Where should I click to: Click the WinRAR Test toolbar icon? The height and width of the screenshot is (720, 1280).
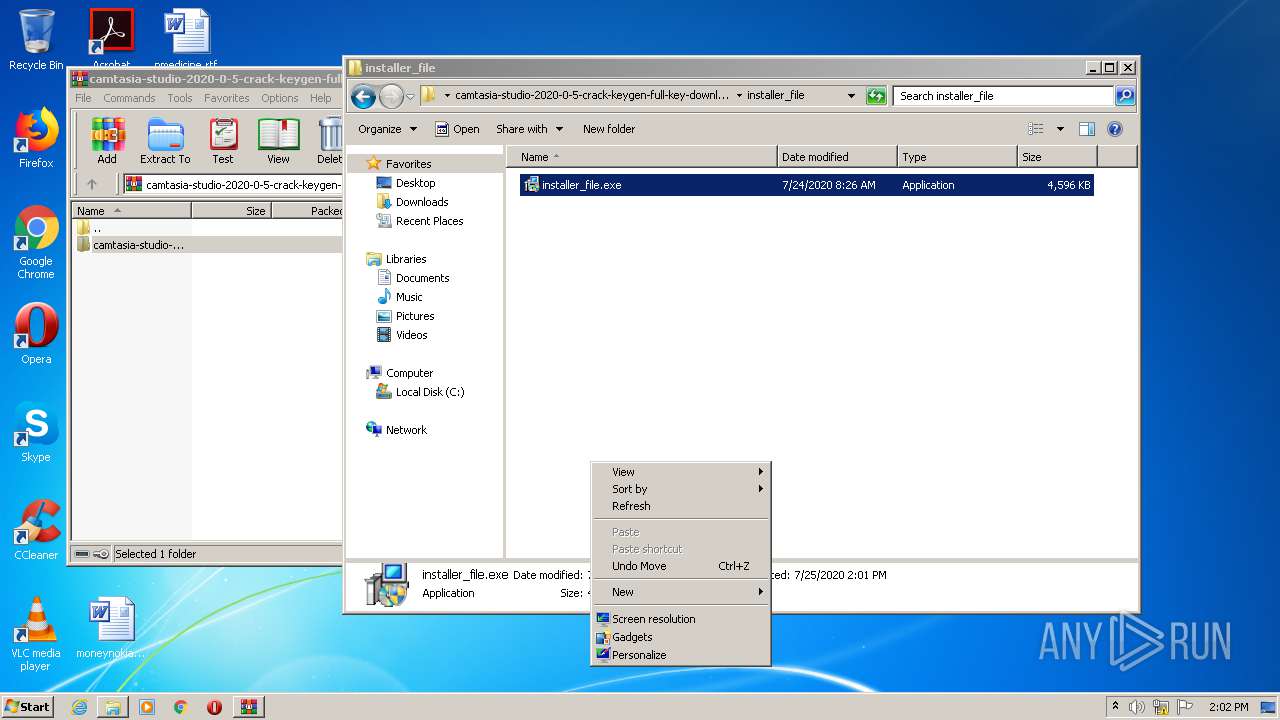tap(223, 141)
